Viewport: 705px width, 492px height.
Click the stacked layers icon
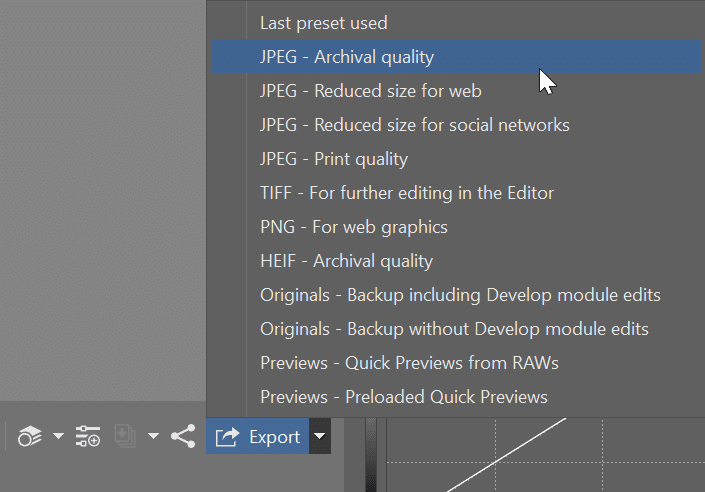(30, 436)
